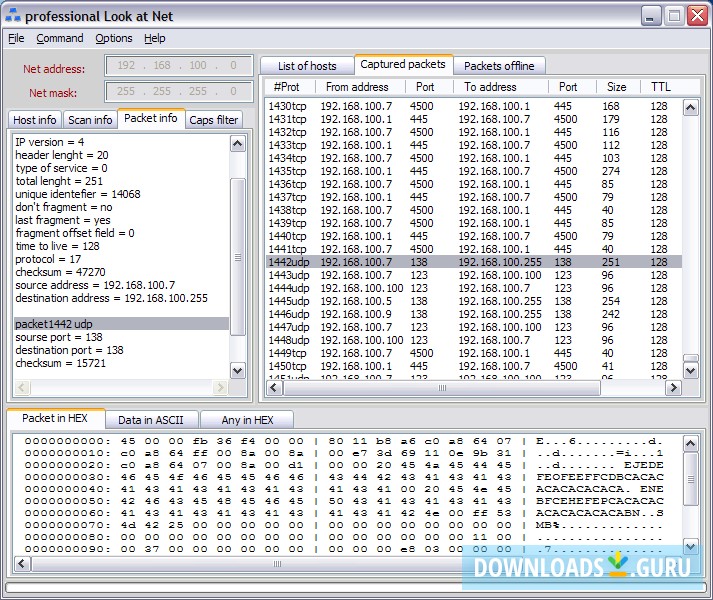Image resolution: width=713 pixels, height=600 pixels.
Task: Click the first octet of Net address
Action: pos(126,66)
